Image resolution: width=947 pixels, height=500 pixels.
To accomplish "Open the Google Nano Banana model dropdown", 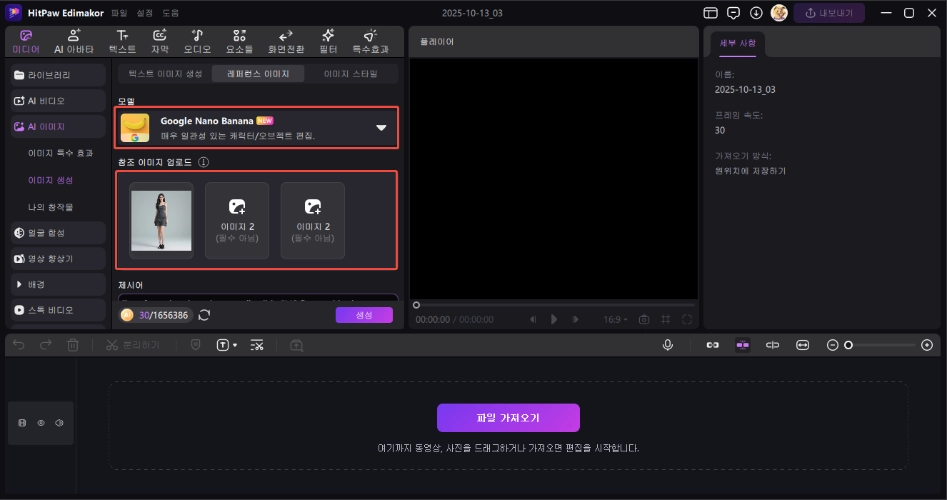I will point(257,127).
